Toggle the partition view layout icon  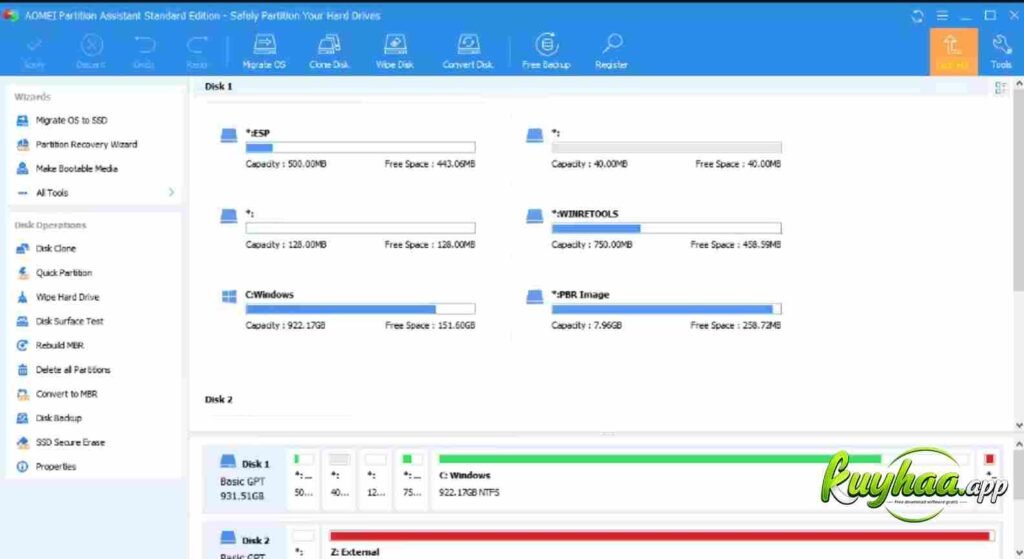point(1000,88)
